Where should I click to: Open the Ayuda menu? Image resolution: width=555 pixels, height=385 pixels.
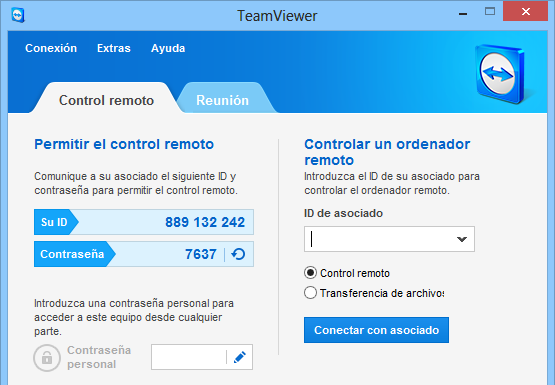168,48
